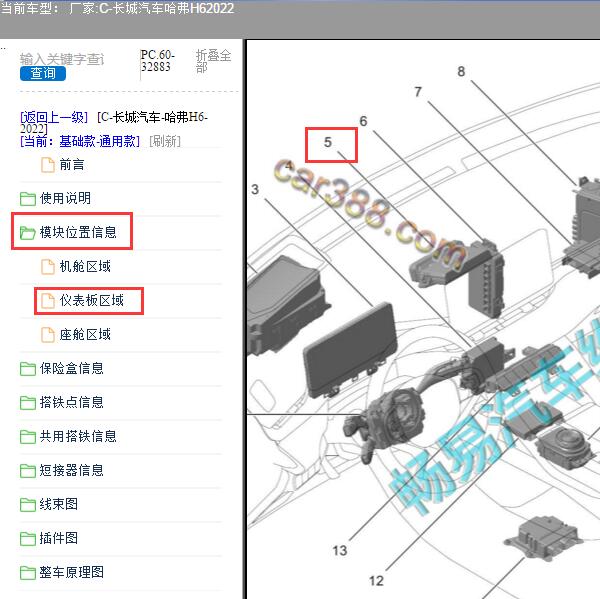600x599 pixels.
Task: Open the 前言 document
Action: click(x=72, y=165)
